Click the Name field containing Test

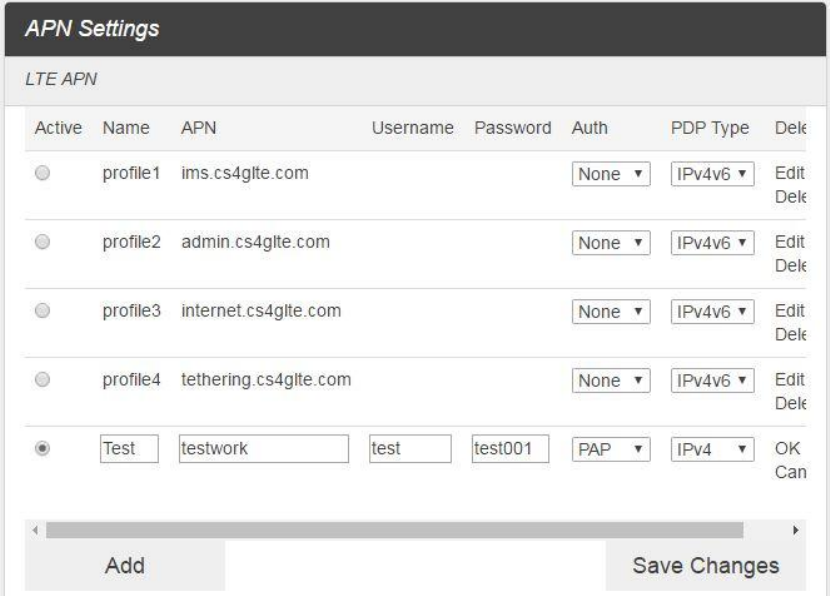coord(130,450)
